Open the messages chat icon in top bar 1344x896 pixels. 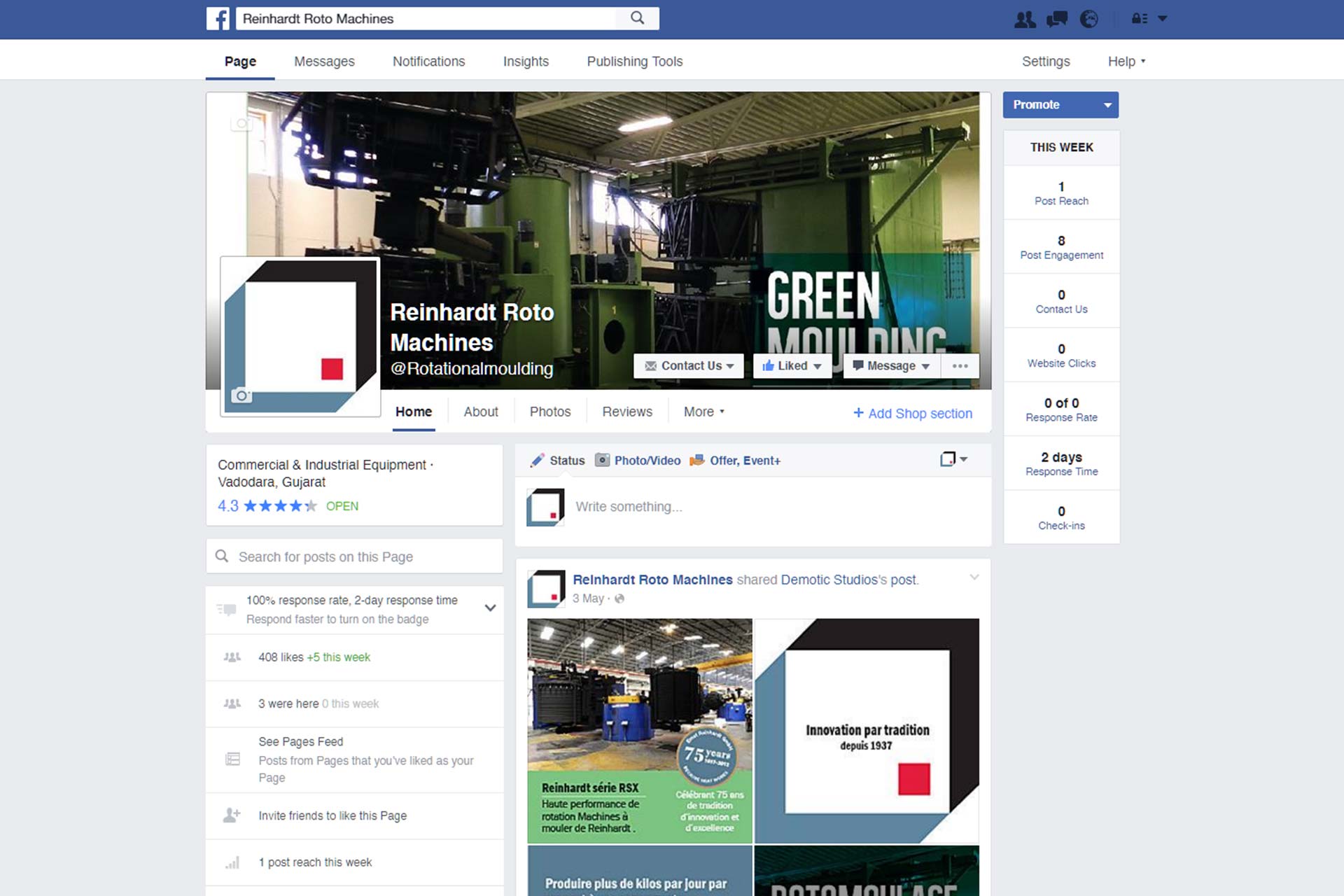(1057, 19)
